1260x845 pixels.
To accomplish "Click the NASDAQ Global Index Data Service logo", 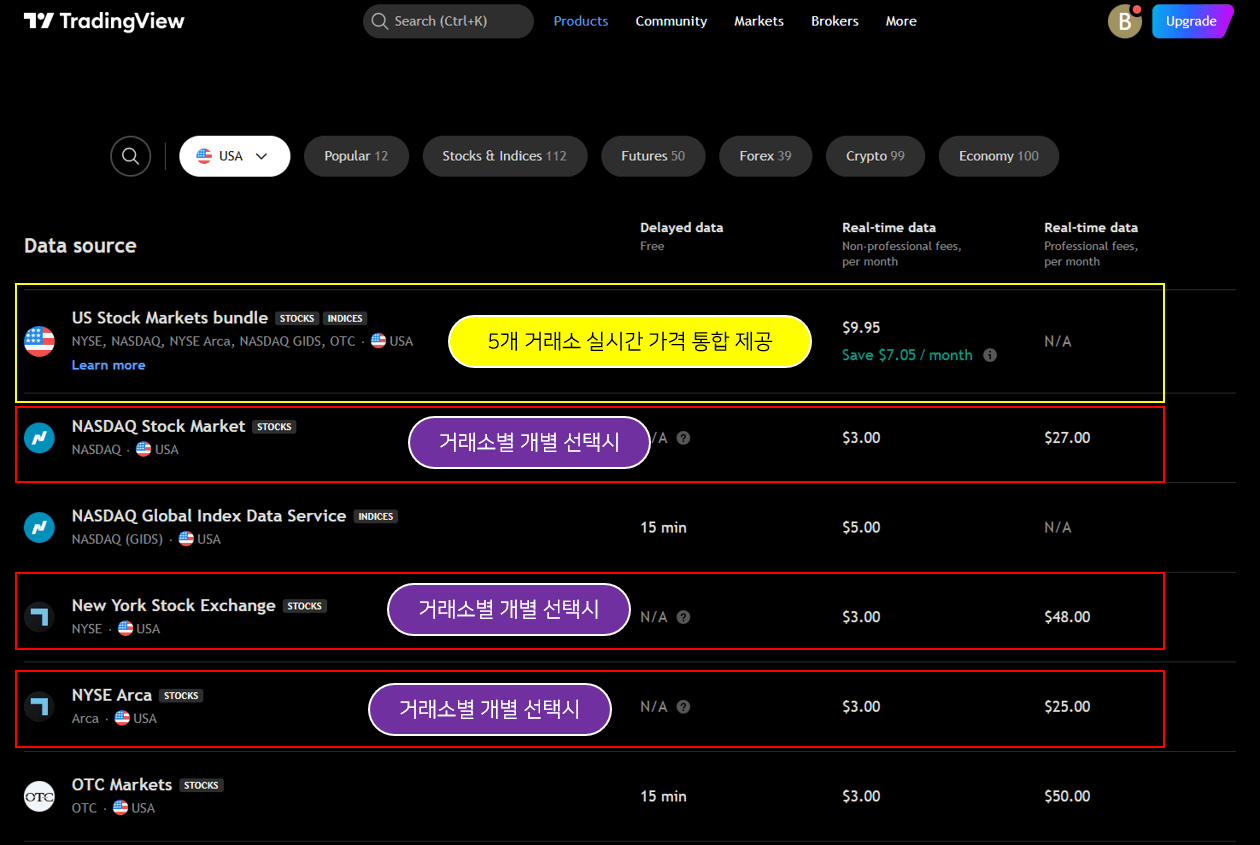I will (39, 528).
